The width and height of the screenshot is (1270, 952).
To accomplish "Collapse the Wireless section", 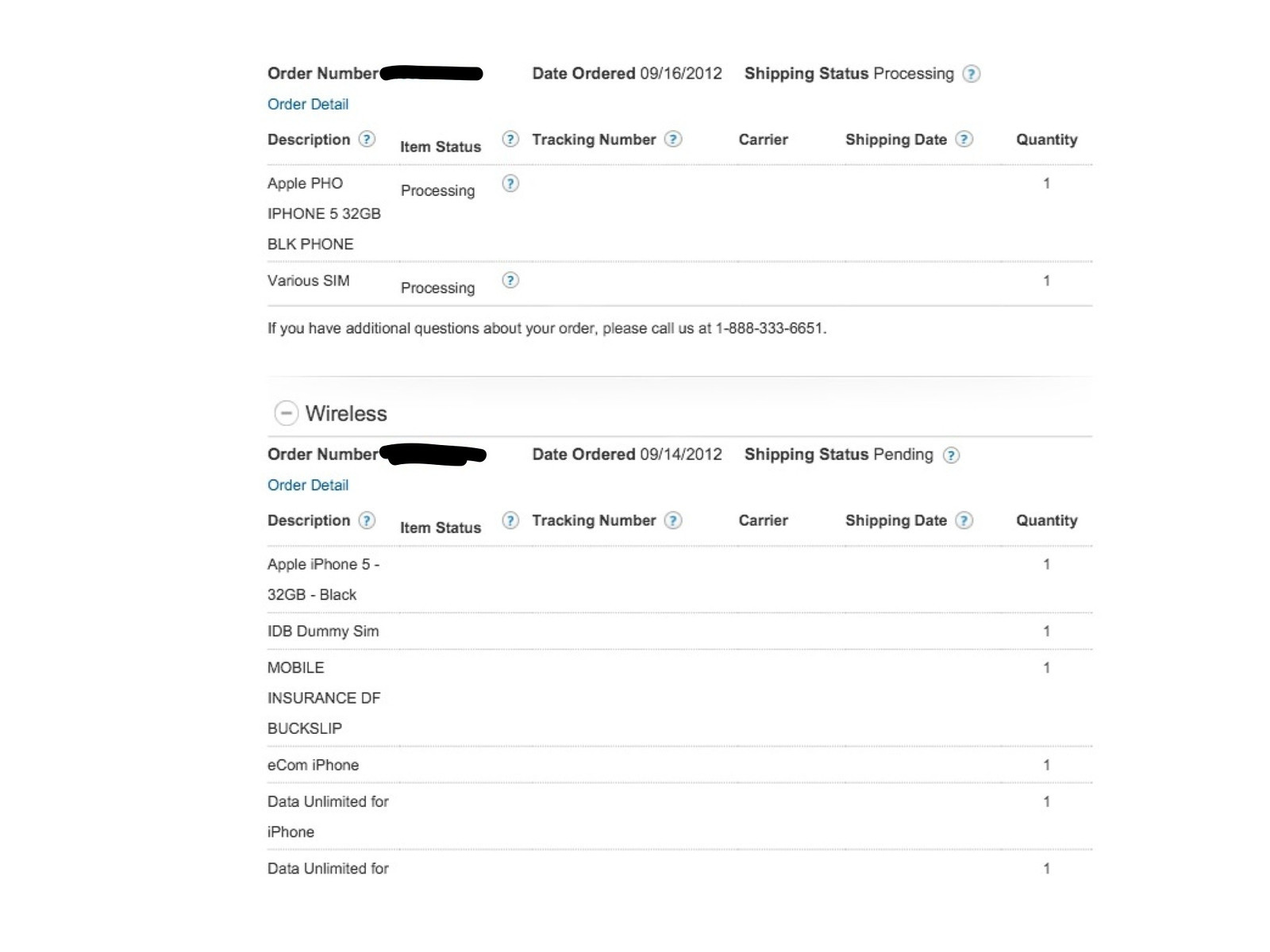I will click(286, 413).
